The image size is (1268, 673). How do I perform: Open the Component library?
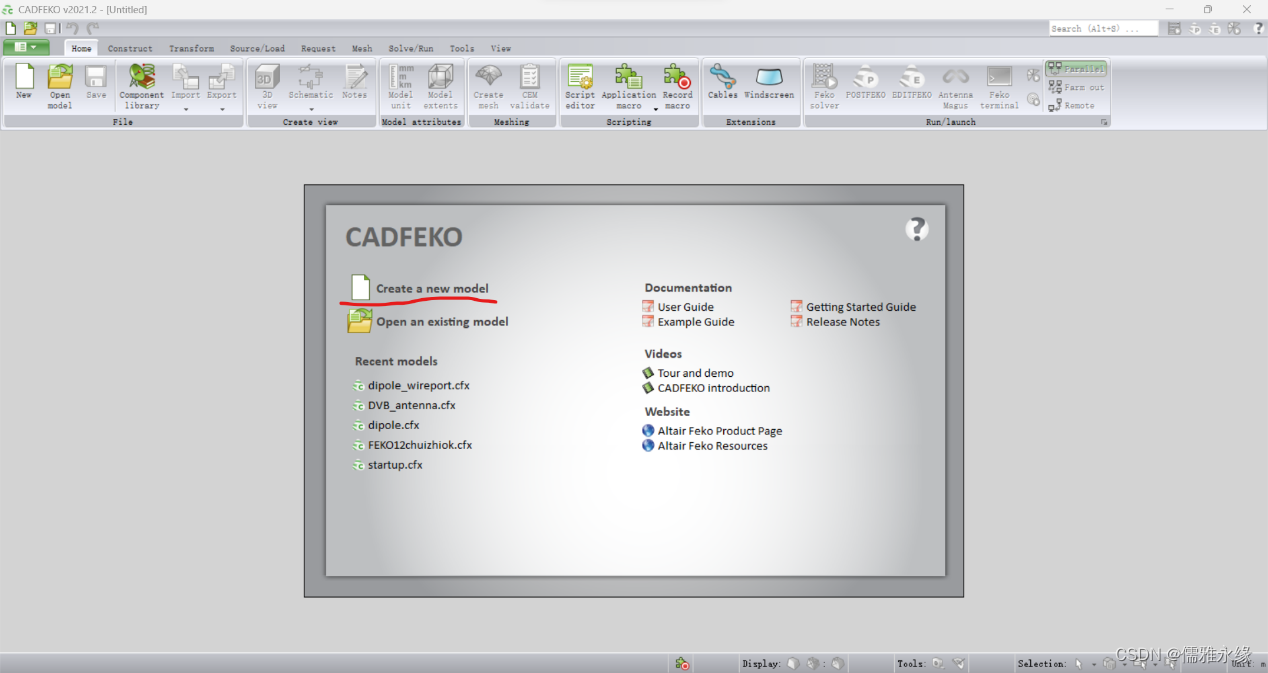point(142,86)
